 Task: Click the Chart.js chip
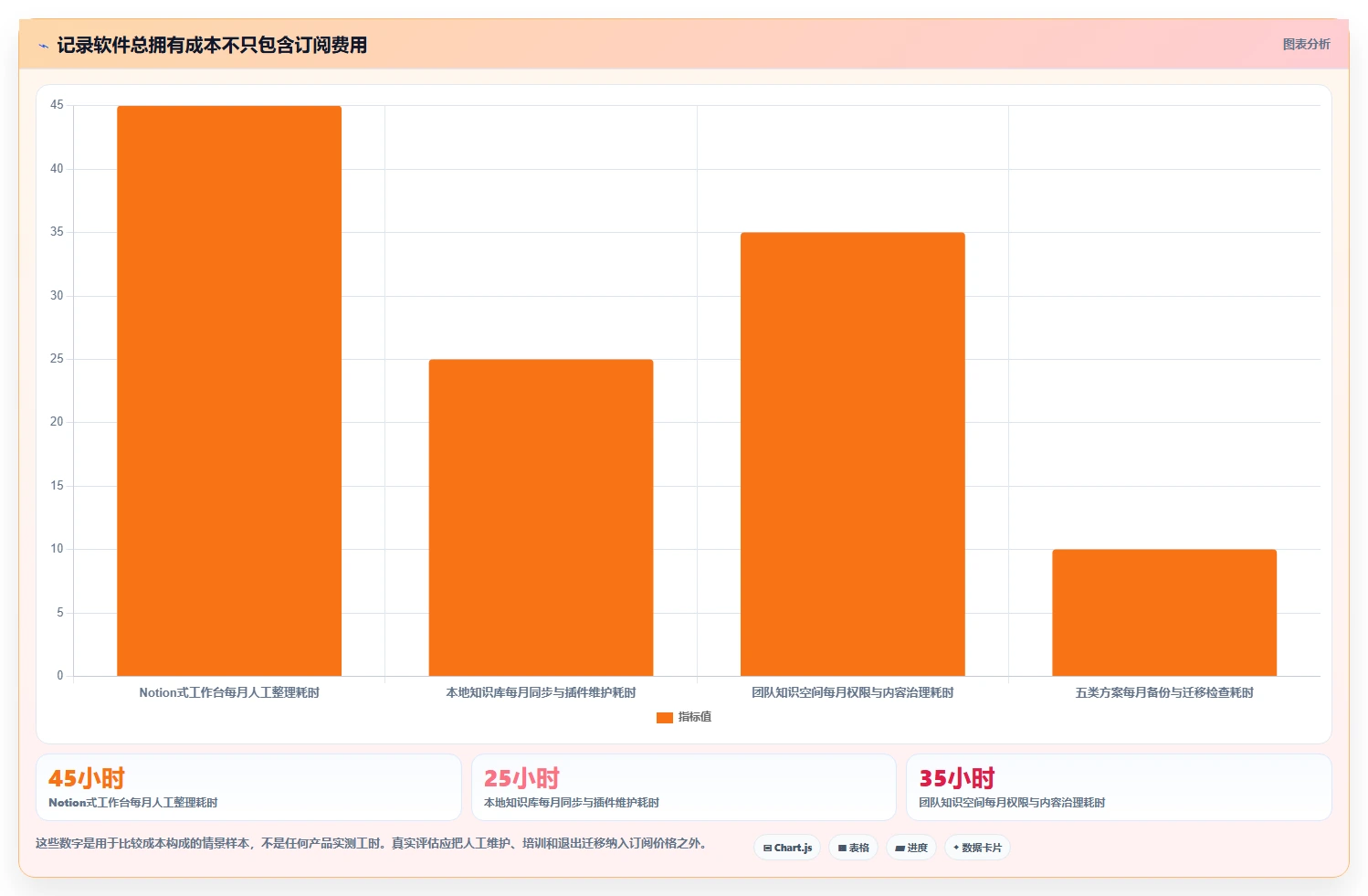pos(787,848)
